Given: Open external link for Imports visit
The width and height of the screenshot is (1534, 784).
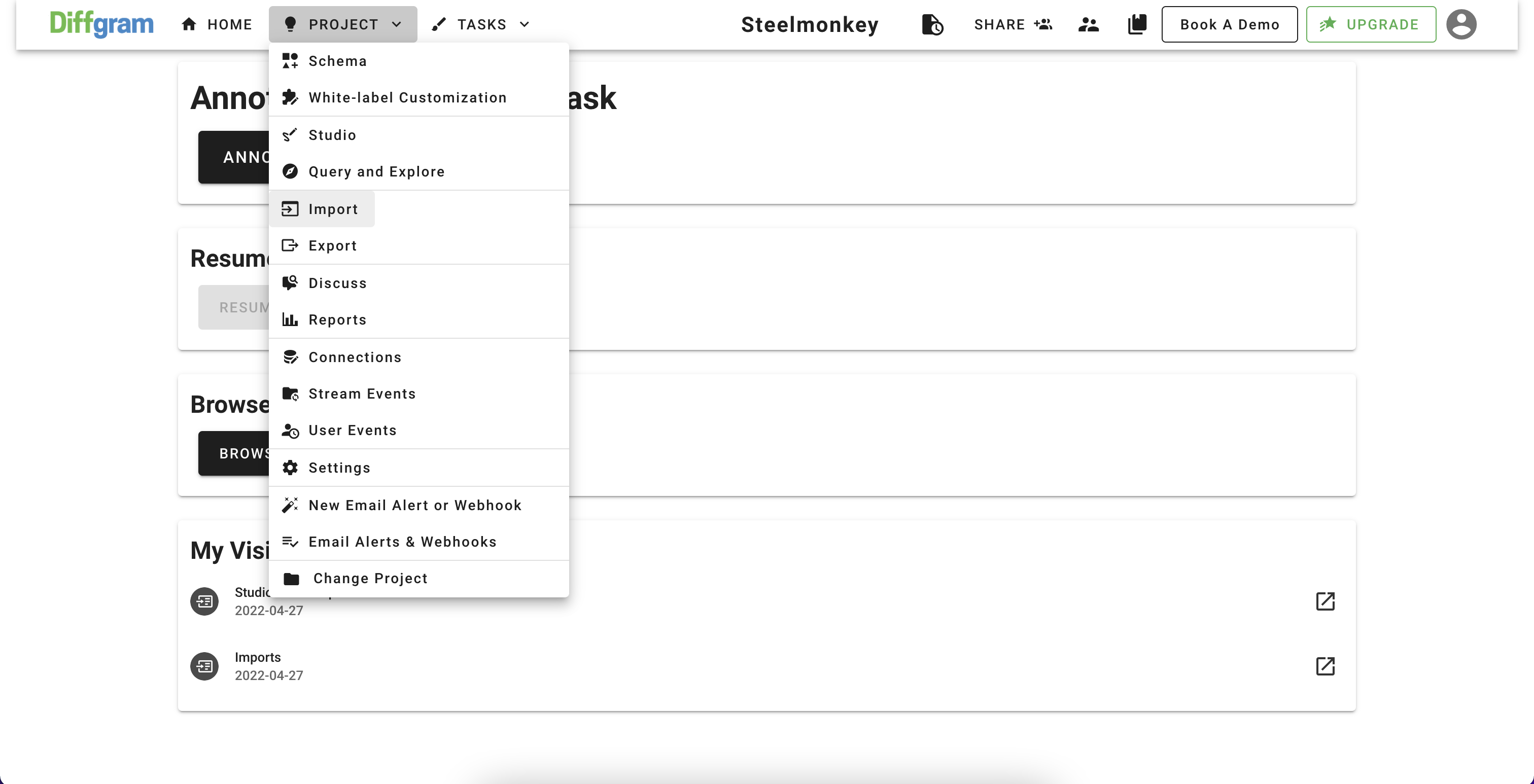Looking at the screenshot, I should [1324, 665].
